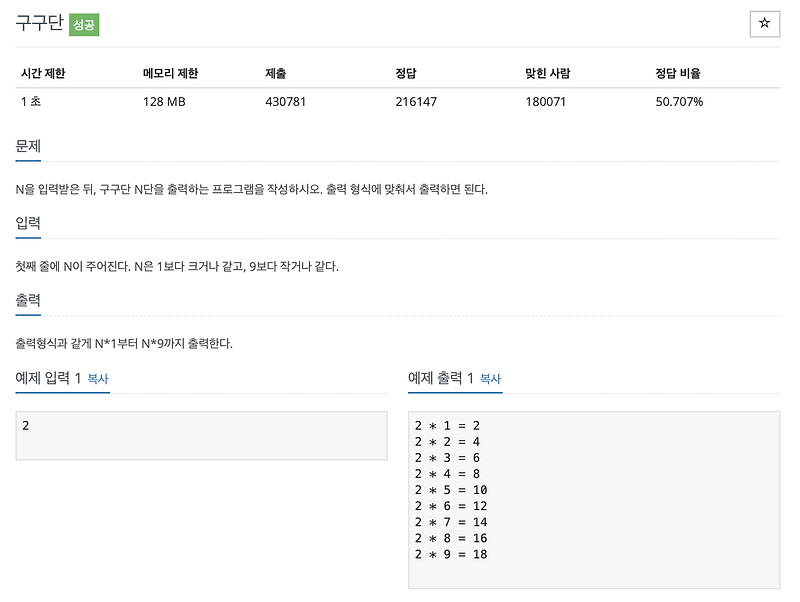The width and height of the screenshot is (800, 602).
Task: Click the 정답 count 216147
Action: (x=415, y=101)
